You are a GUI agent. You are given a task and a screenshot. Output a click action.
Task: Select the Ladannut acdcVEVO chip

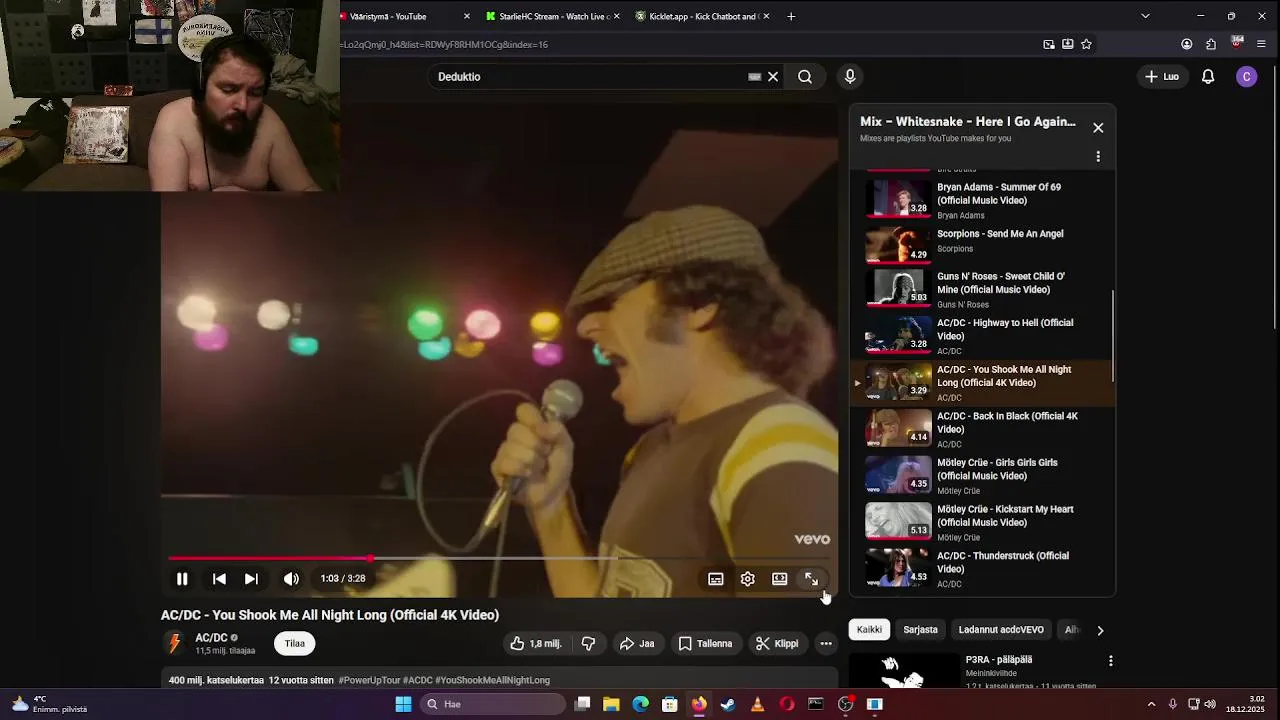1001,630
